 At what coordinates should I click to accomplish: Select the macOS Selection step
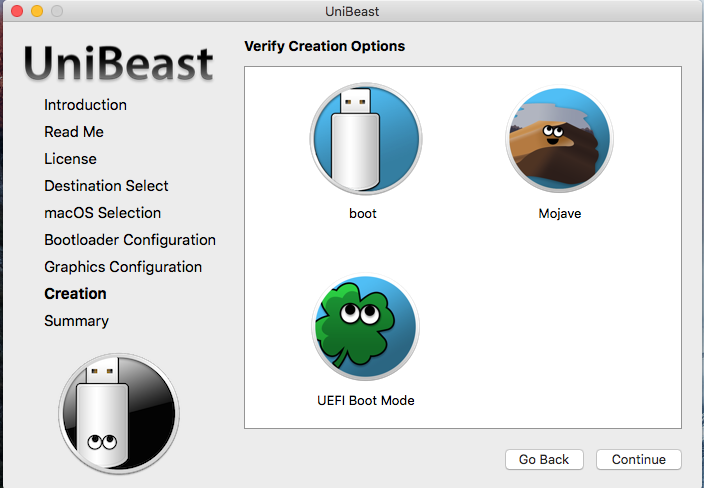pyautogui.click(x=102, y=213)
